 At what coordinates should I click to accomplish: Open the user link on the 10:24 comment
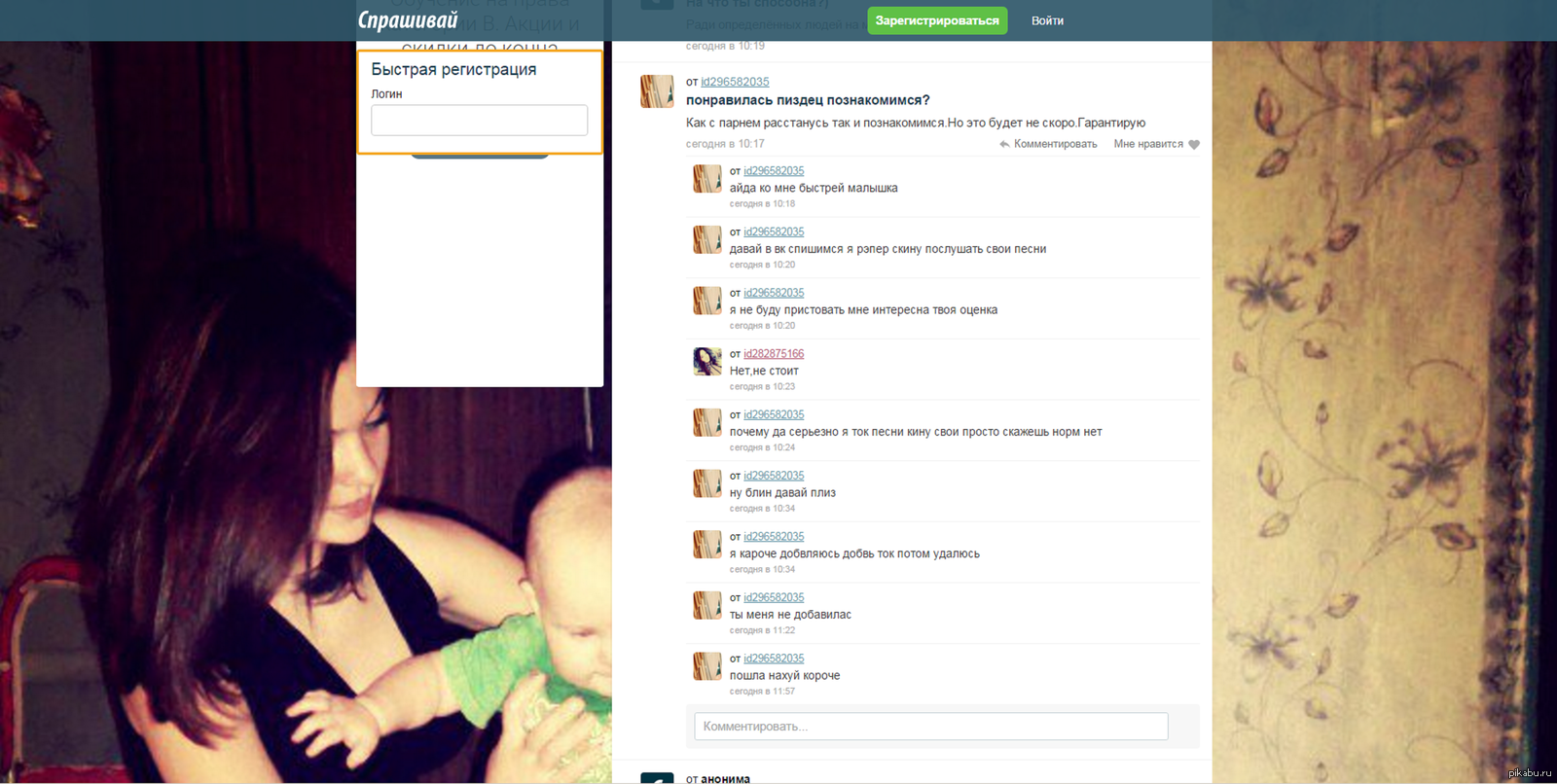point(774,414)
